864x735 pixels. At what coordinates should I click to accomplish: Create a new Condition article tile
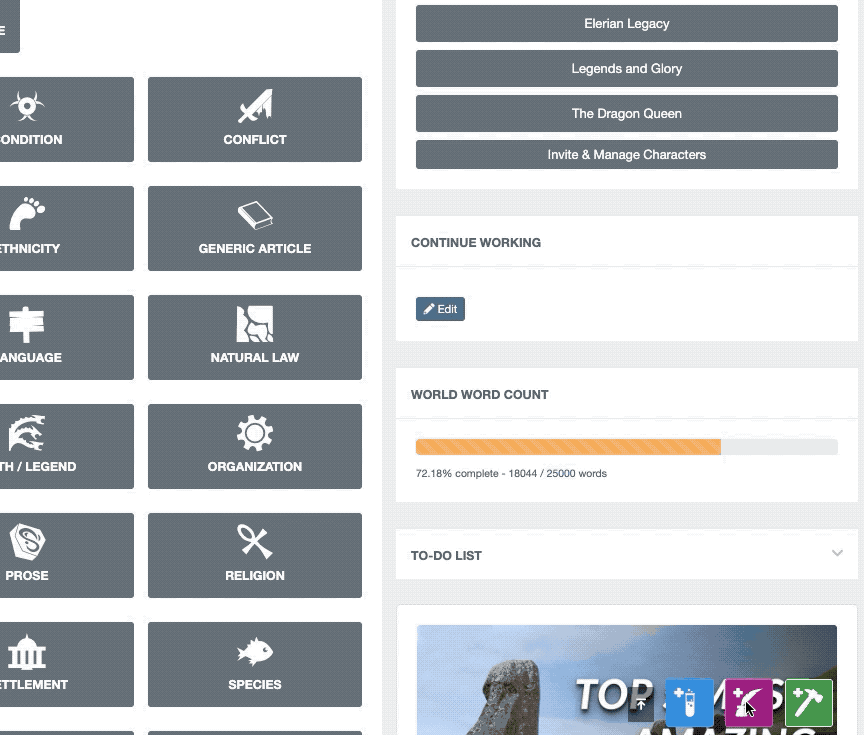67,120
